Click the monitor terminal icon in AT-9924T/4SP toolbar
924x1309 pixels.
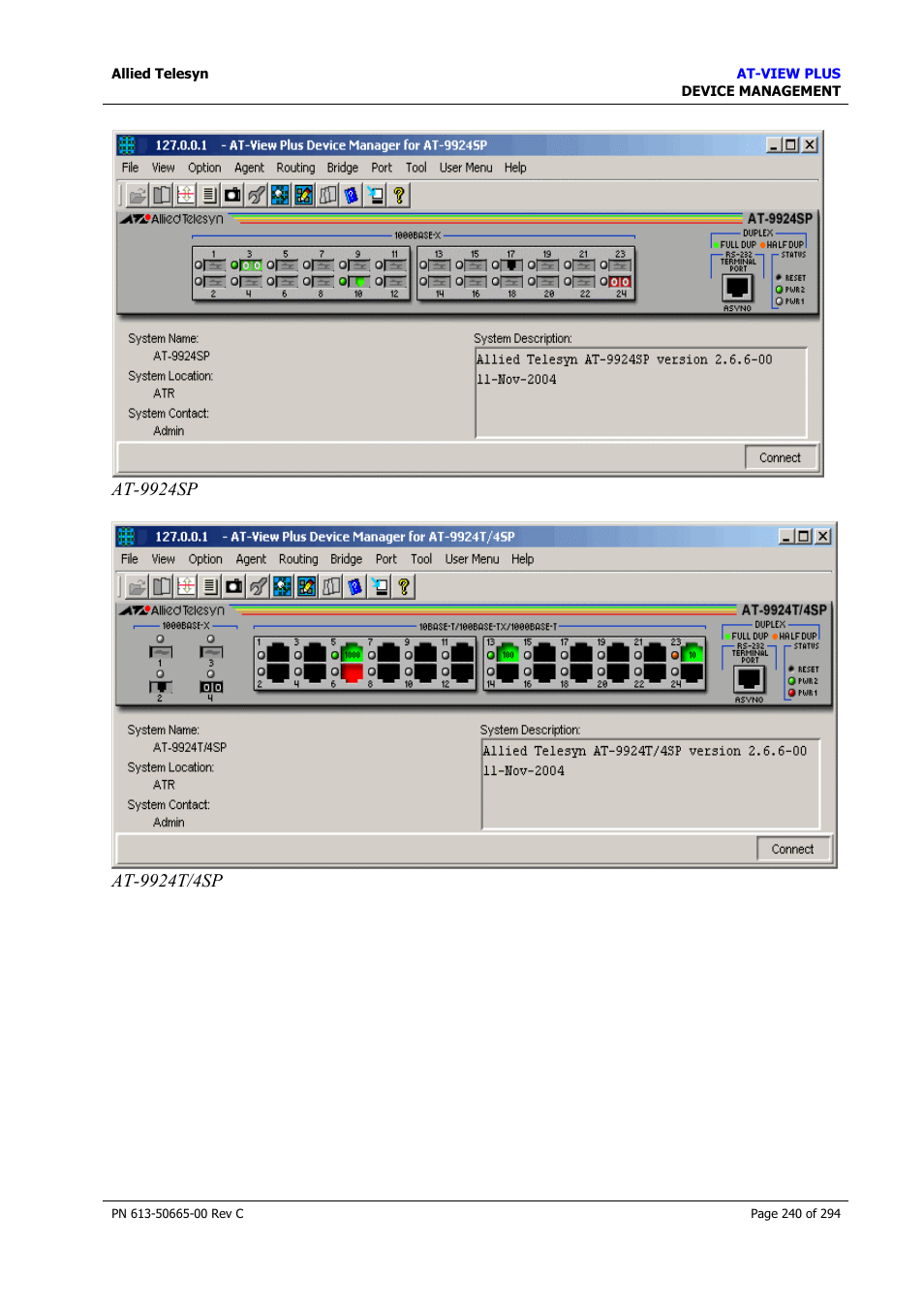[x=380, y=586]
